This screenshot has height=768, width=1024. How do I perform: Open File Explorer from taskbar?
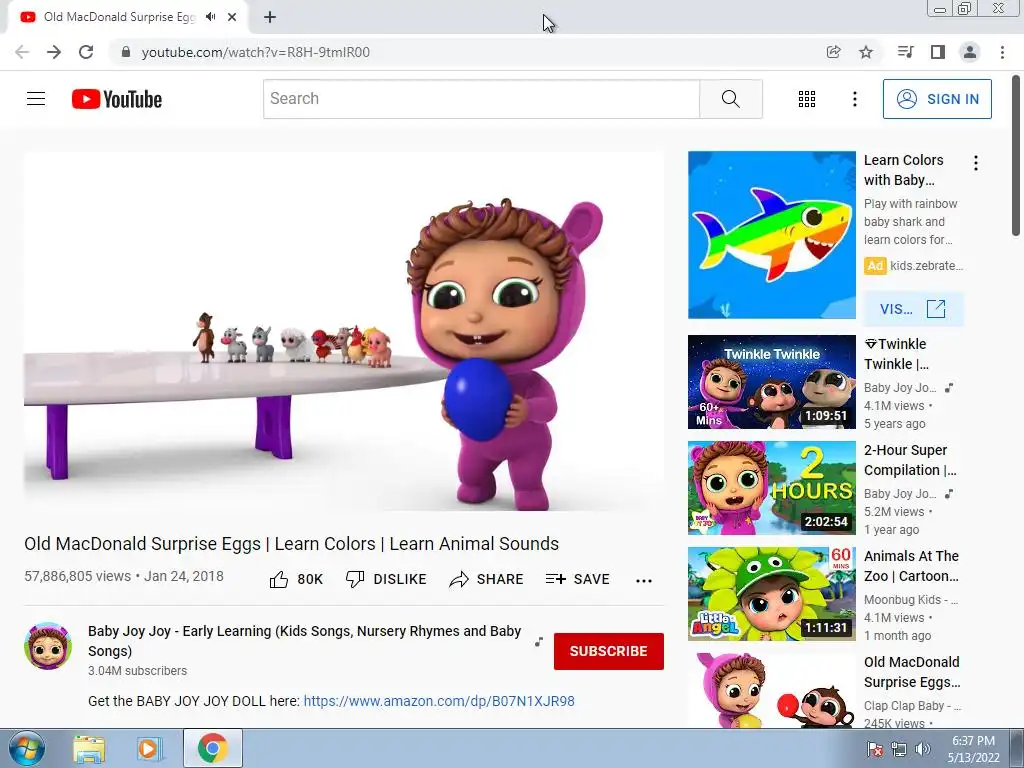pyautogui.click(x=89, y=749)
